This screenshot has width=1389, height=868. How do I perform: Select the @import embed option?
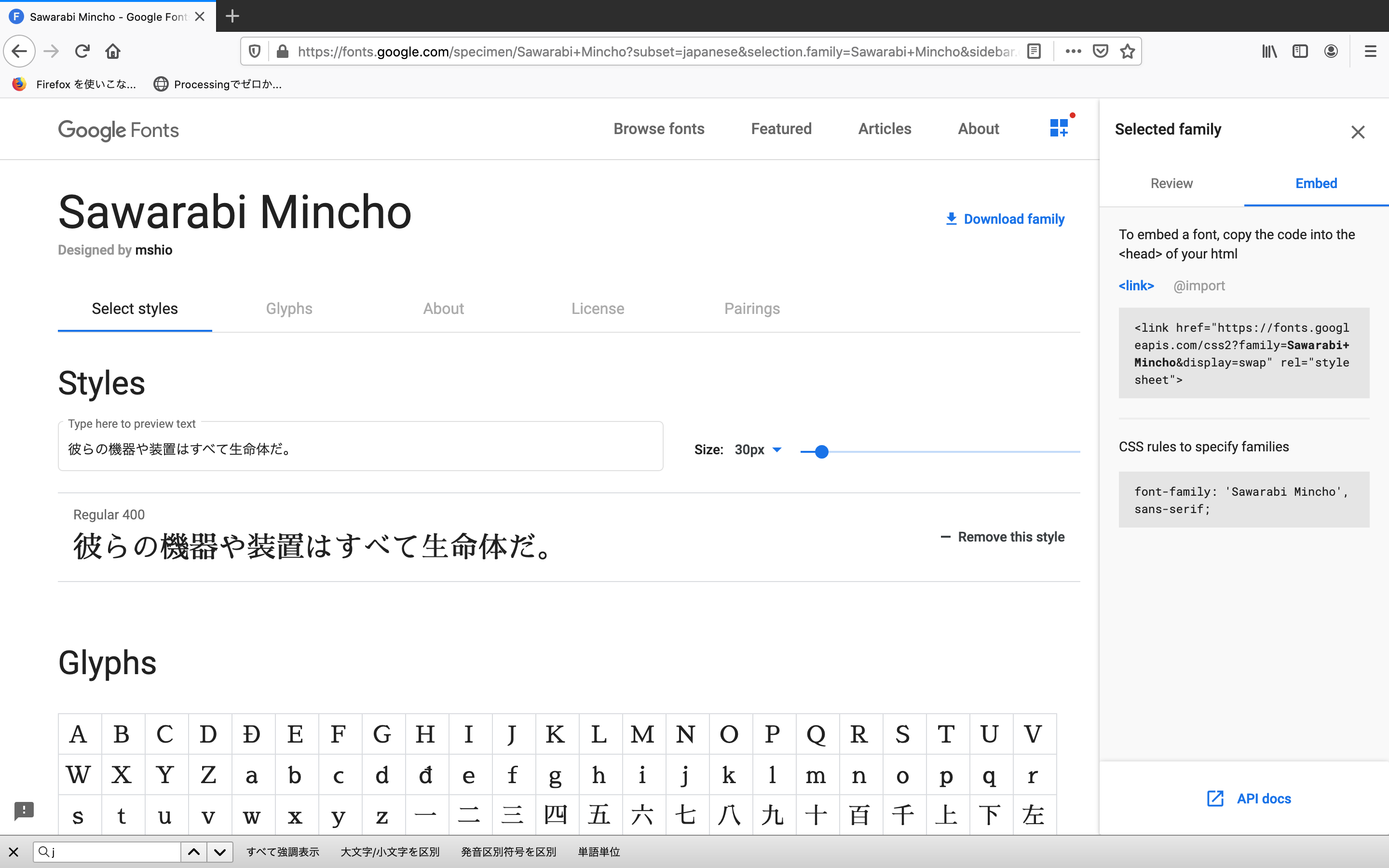[1199, 285]
